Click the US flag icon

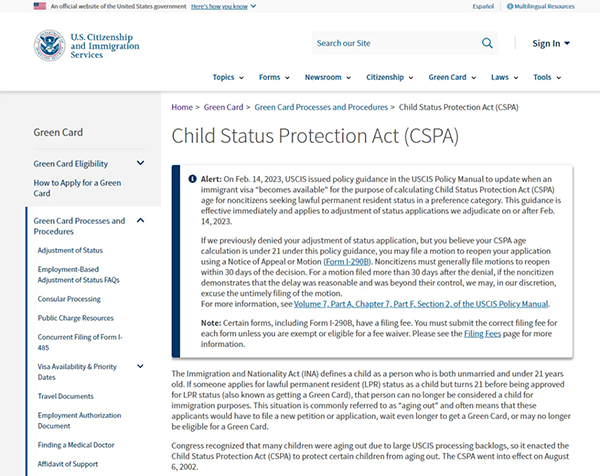pos(40,6)
